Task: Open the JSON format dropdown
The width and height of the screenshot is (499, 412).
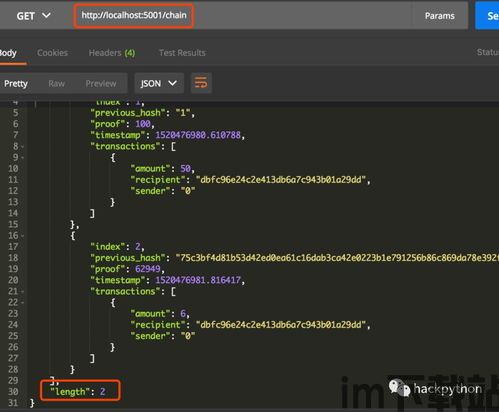Action: 159,83
